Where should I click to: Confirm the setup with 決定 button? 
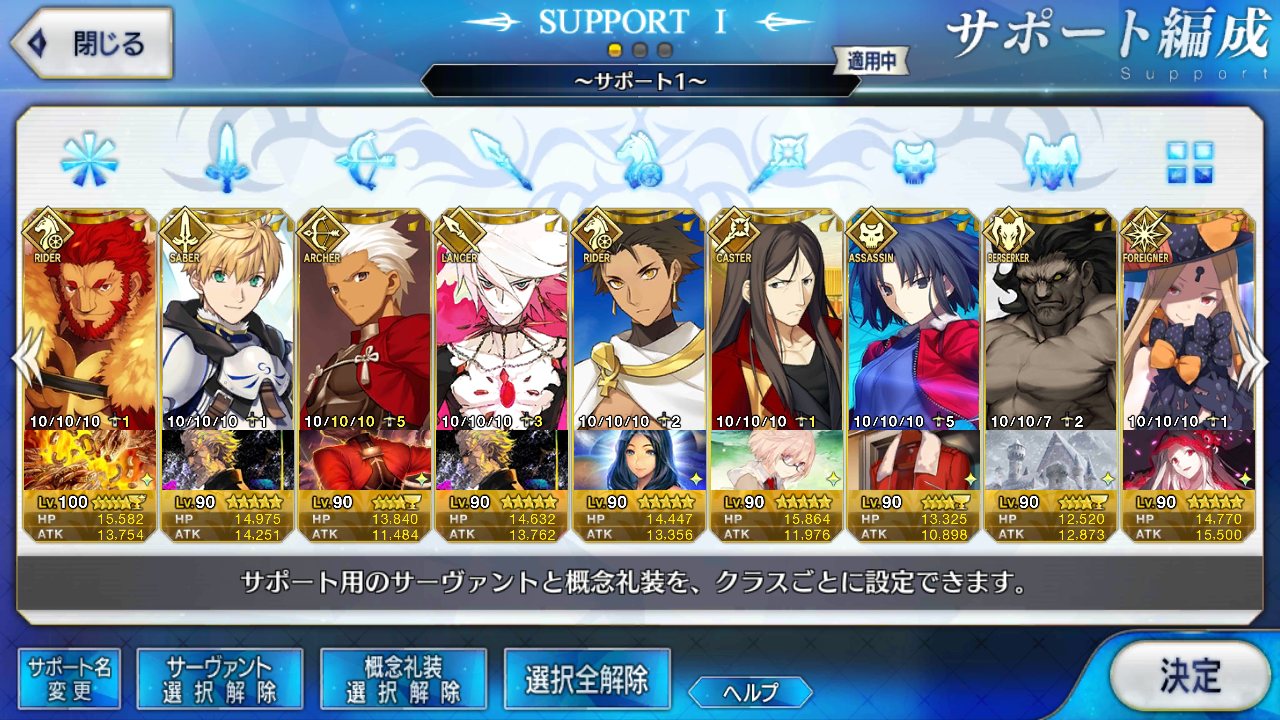1189,676
